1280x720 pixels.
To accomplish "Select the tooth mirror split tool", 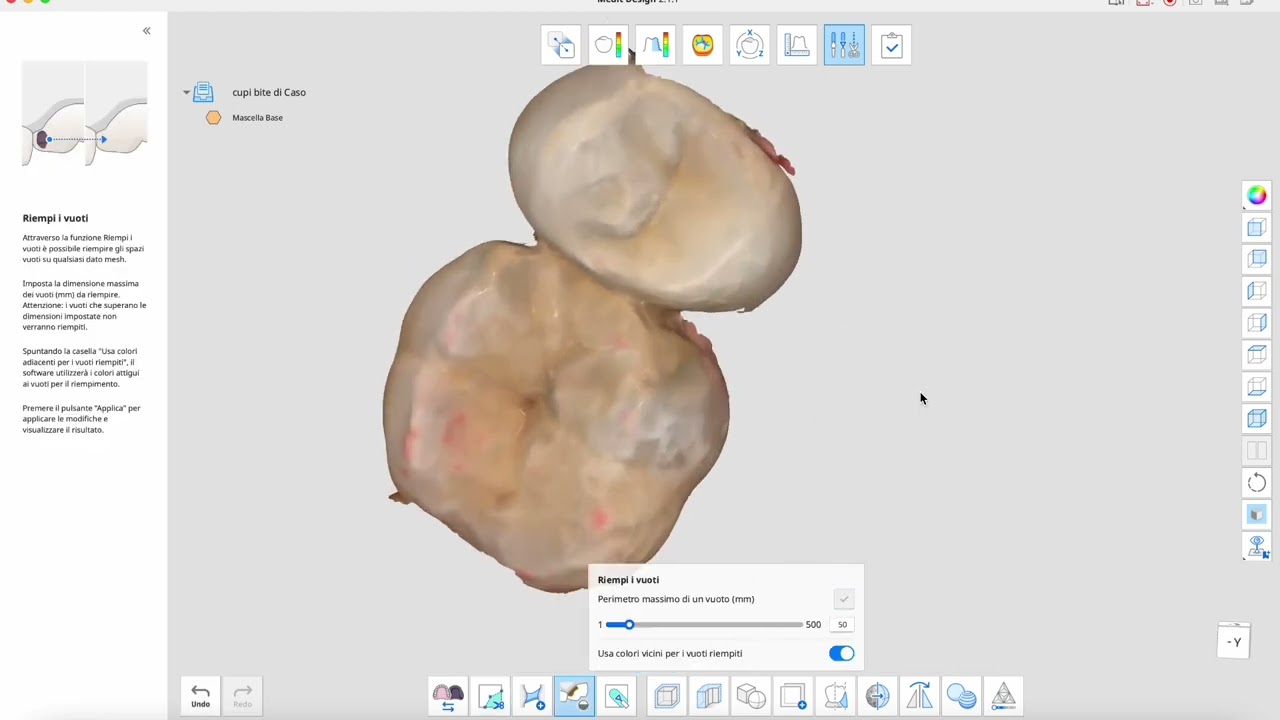I will [x=835, y=696].
